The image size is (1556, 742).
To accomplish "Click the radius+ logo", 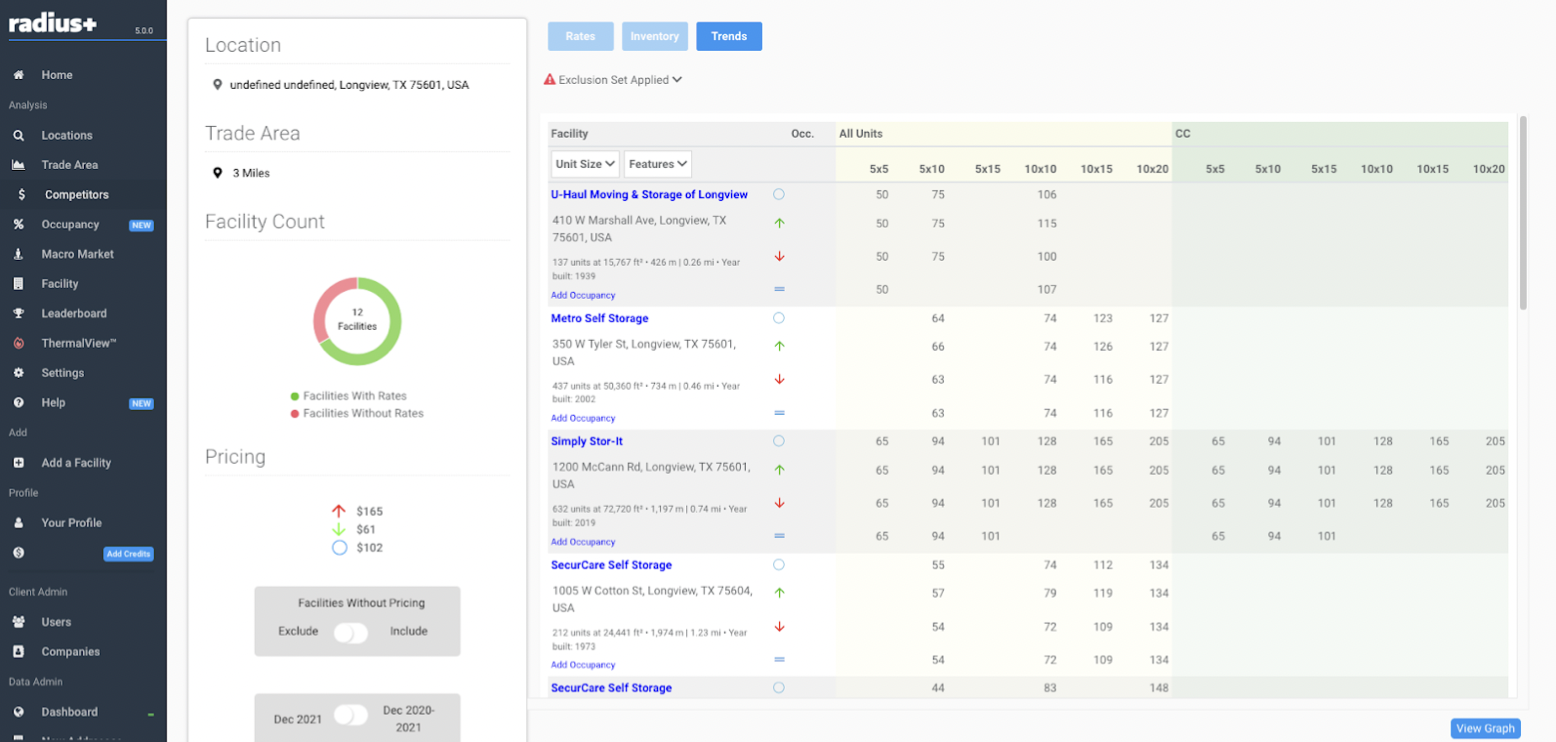I will pyautogui.click(x=53, y=23).
